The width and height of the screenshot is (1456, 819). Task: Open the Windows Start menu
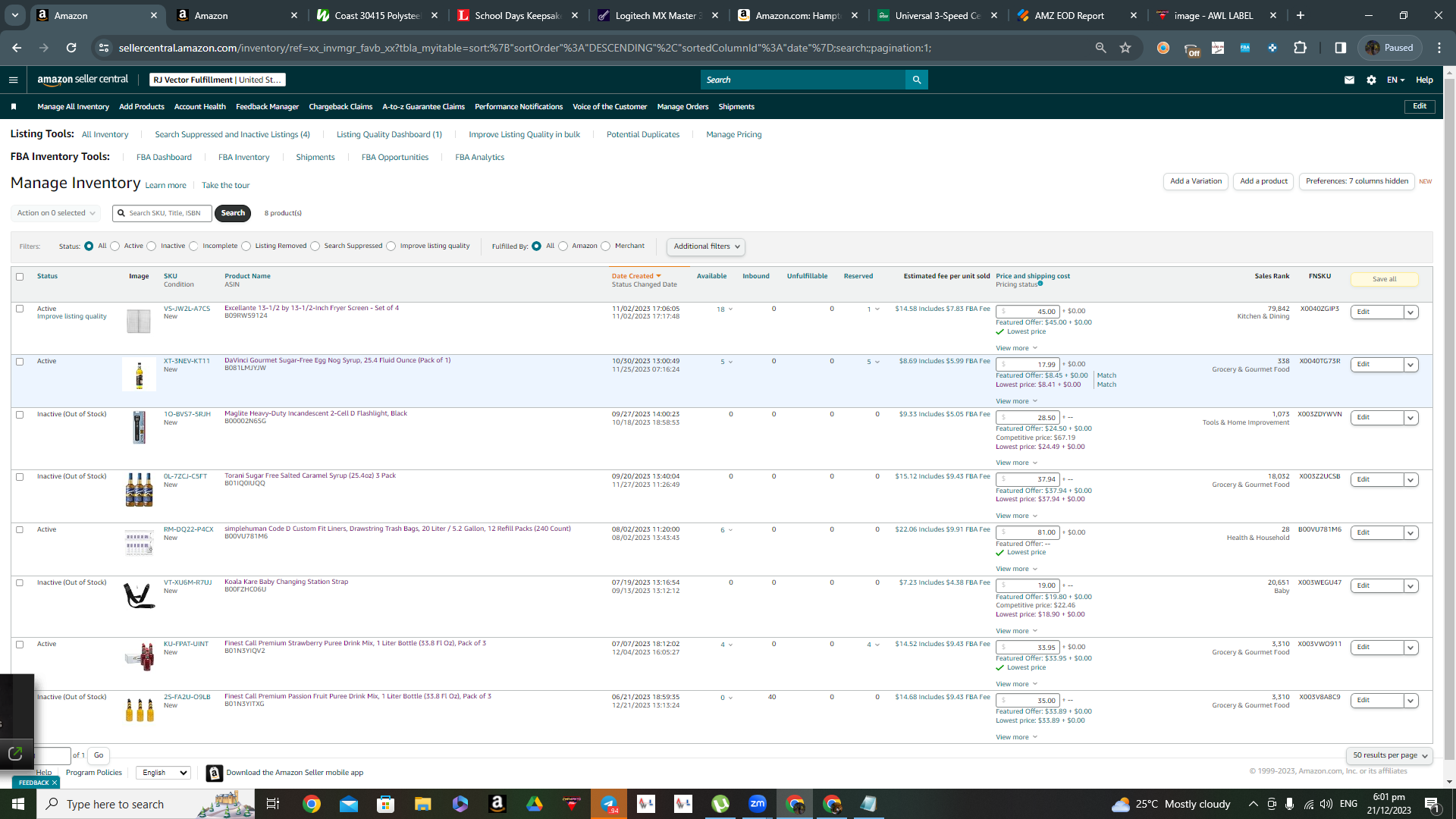point(18,804)
